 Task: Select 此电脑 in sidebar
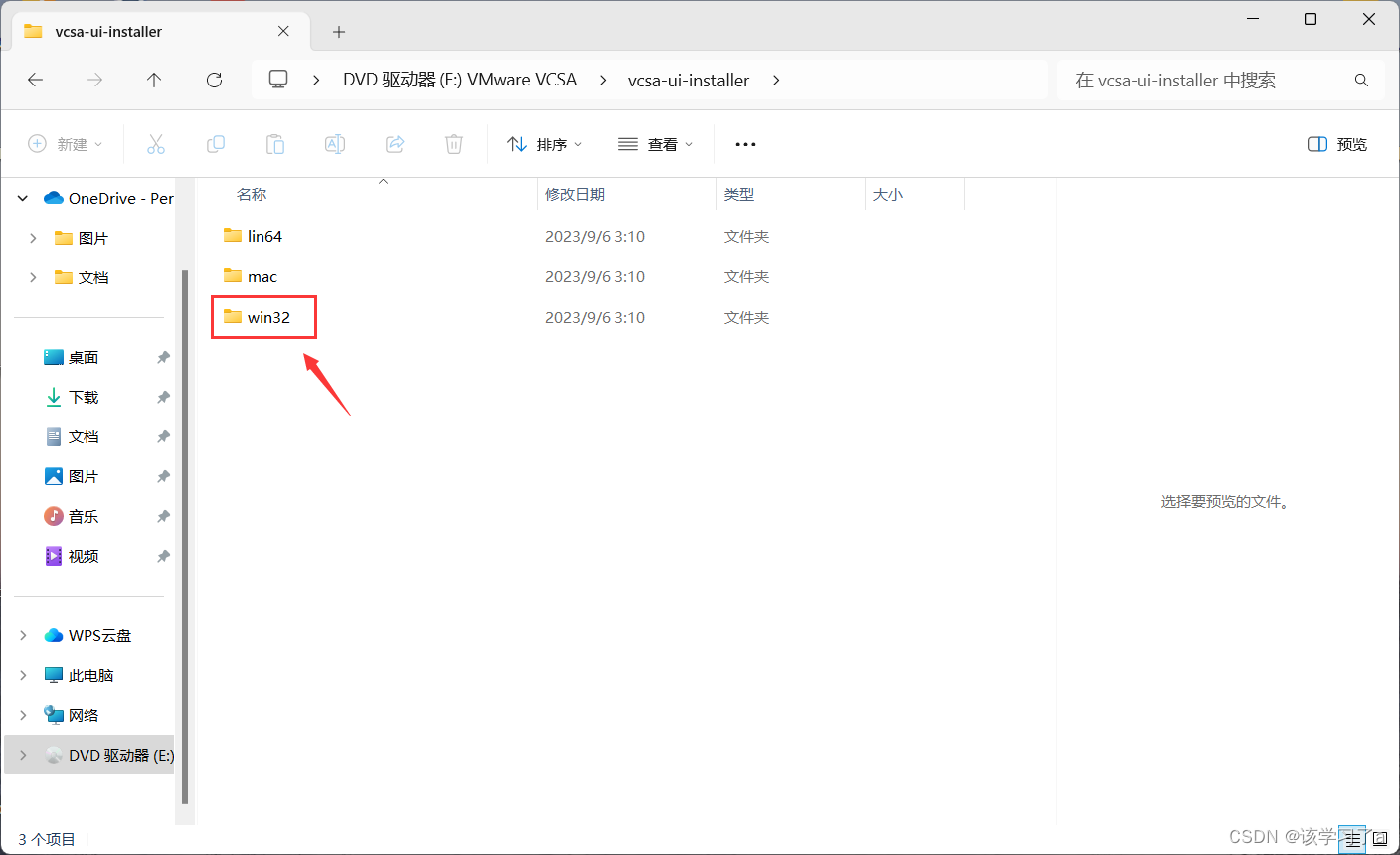80,675
